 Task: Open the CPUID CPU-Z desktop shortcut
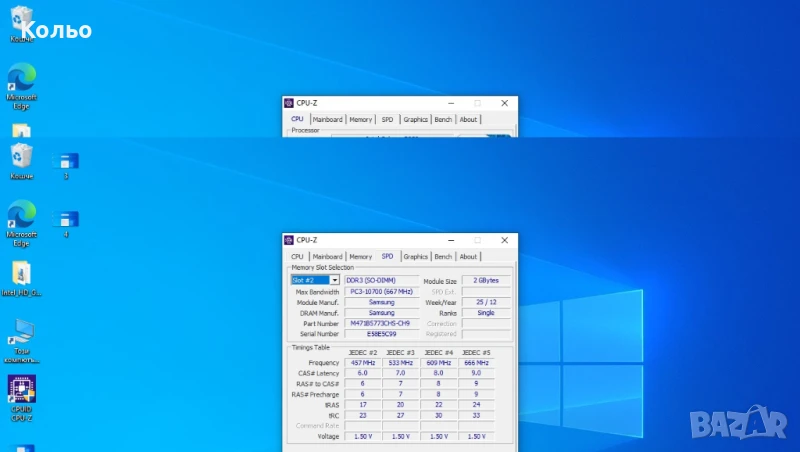21,390
